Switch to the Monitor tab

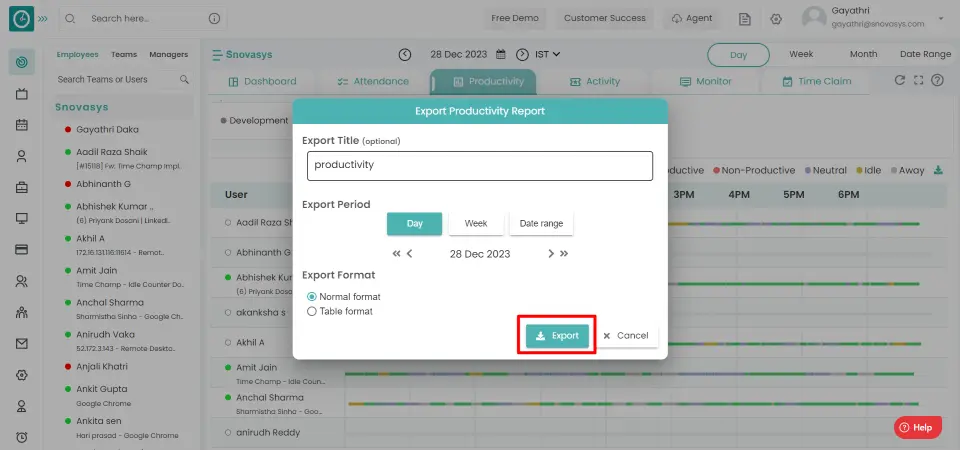click(x=705, y=81)
